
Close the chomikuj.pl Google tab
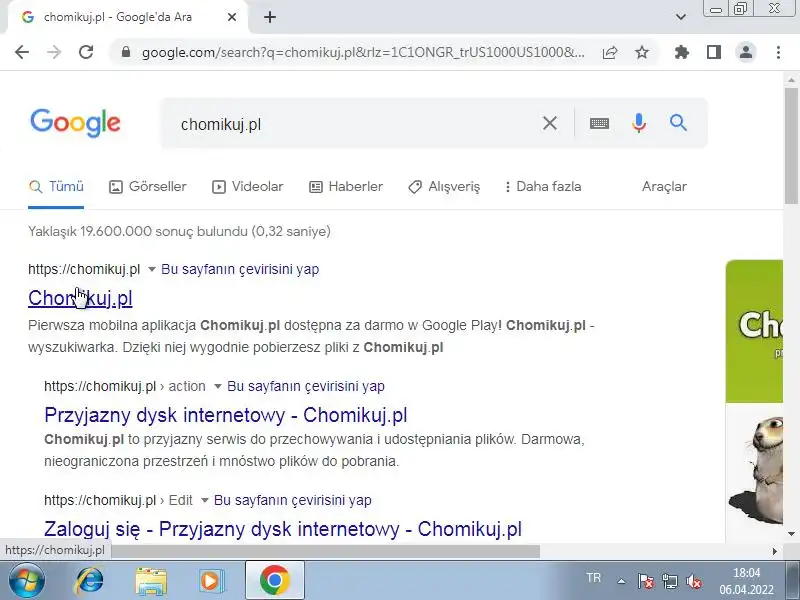[x=232, y=17]
